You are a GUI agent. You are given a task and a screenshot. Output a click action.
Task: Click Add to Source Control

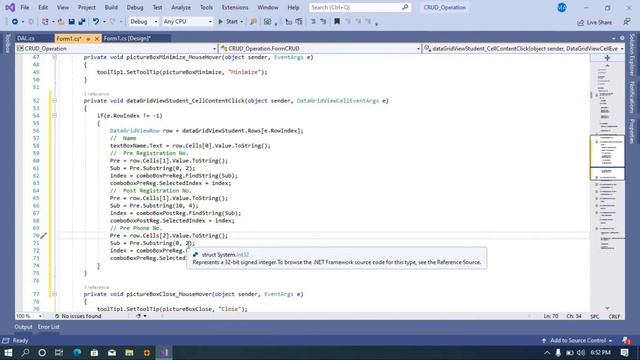click(x=578, y=340)
